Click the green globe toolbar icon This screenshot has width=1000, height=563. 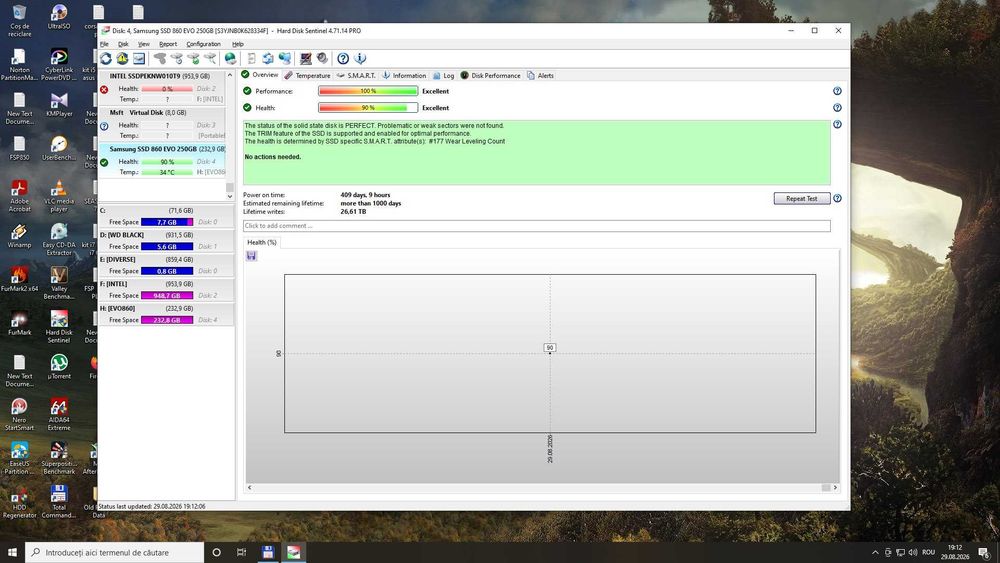coord(230,59)
